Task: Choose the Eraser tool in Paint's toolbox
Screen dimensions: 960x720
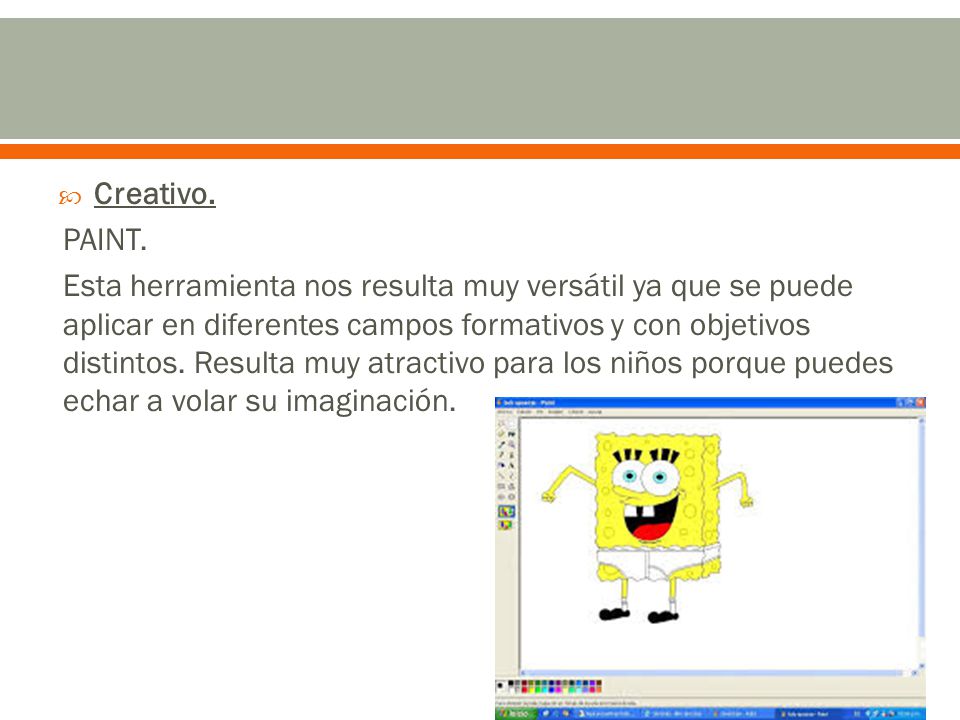Action: (x=501, y=434)
